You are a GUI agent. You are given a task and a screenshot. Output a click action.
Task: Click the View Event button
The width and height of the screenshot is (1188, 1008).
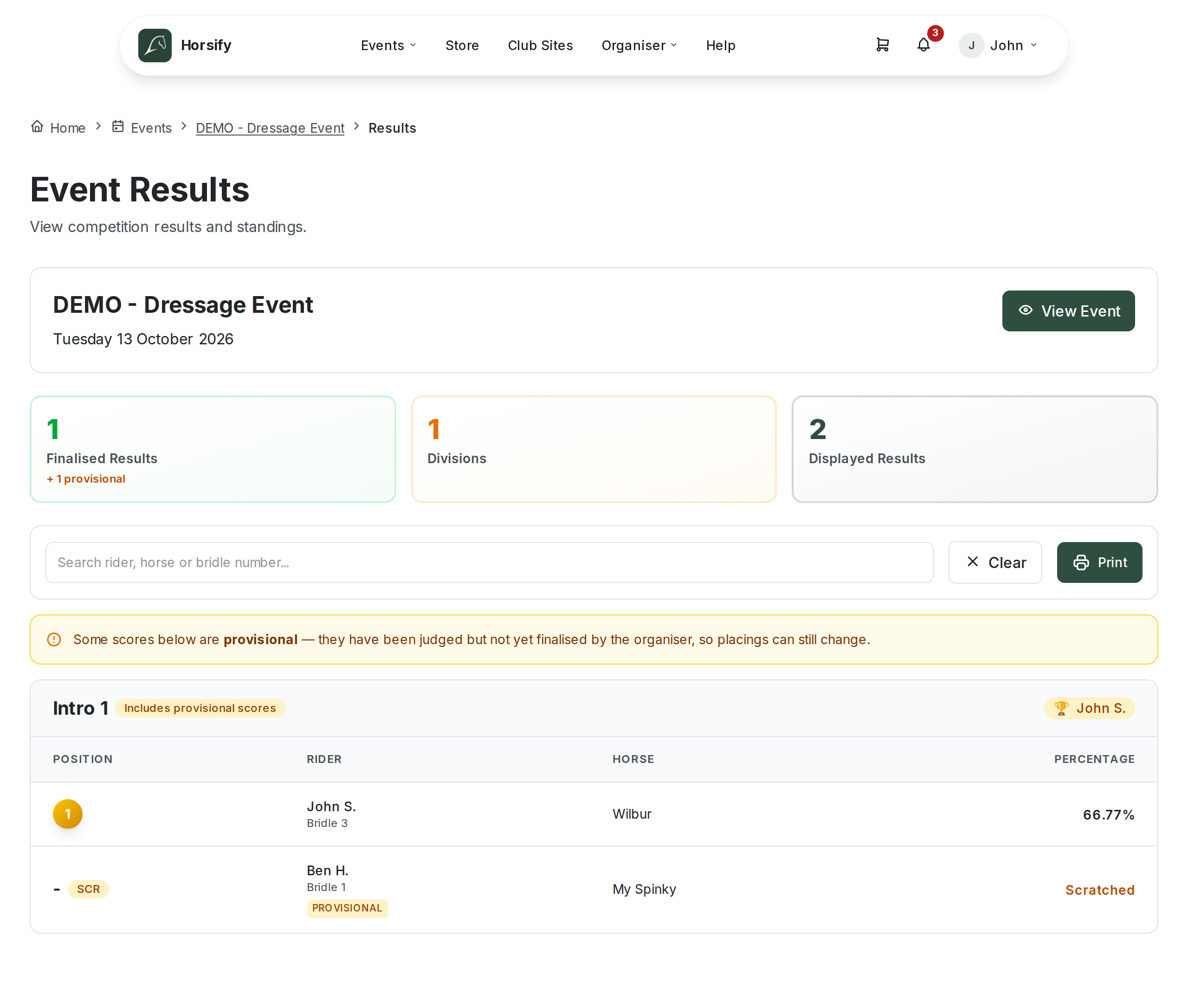point(1069,311)
